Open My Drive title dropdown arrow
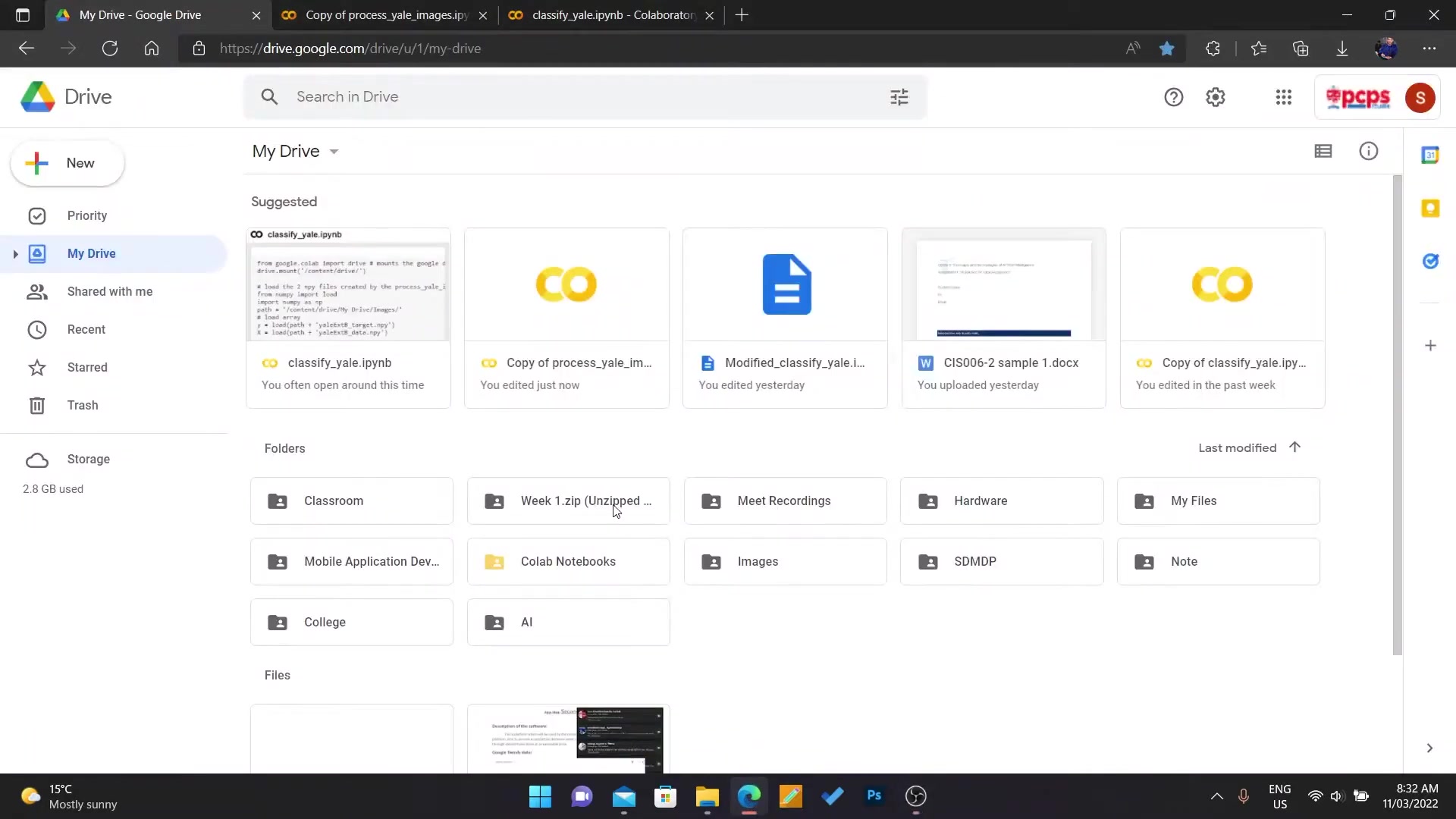This screenshot has height=819, width=1456. click(x=334, y=152)
